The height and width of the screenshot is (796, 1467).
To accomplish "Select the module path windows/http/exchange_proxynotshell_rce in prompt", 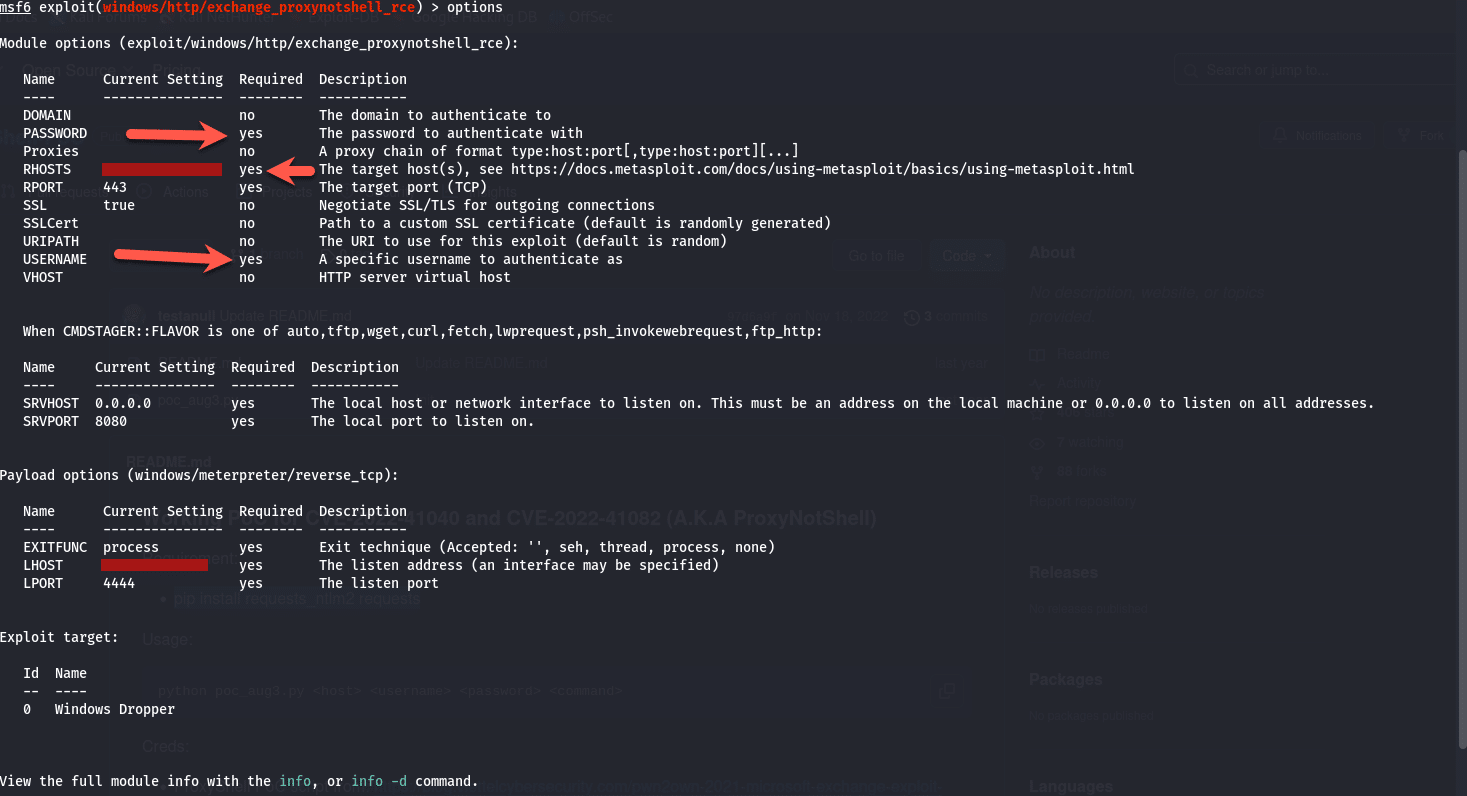I will coord(259,8).
